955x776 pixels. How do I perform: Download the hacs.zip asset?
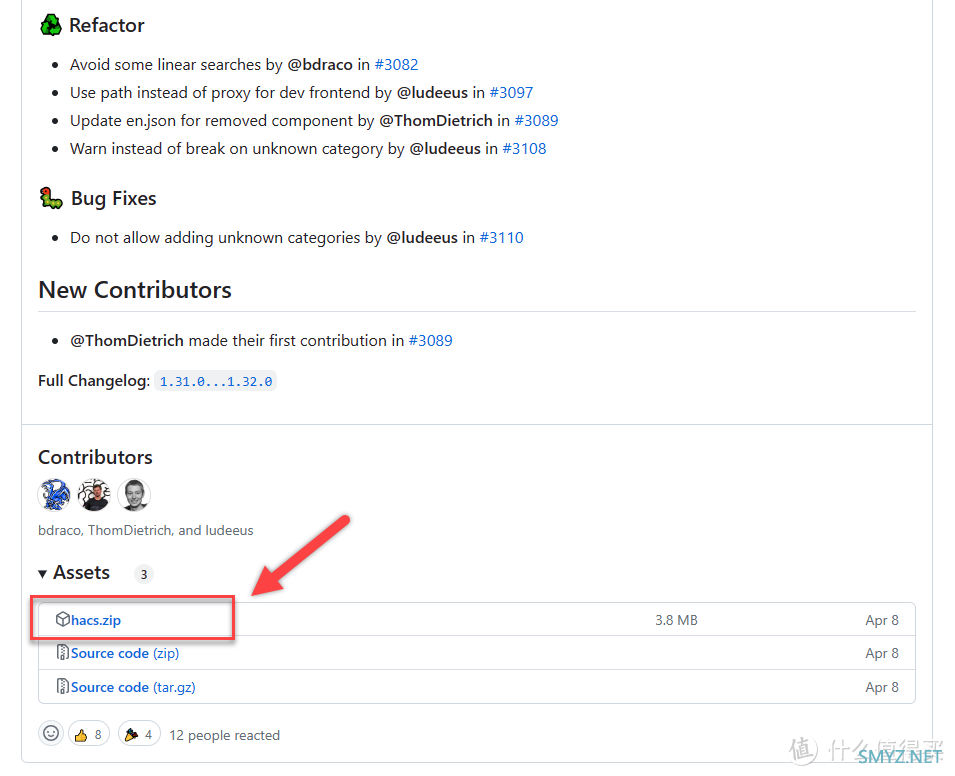[96, 620]
